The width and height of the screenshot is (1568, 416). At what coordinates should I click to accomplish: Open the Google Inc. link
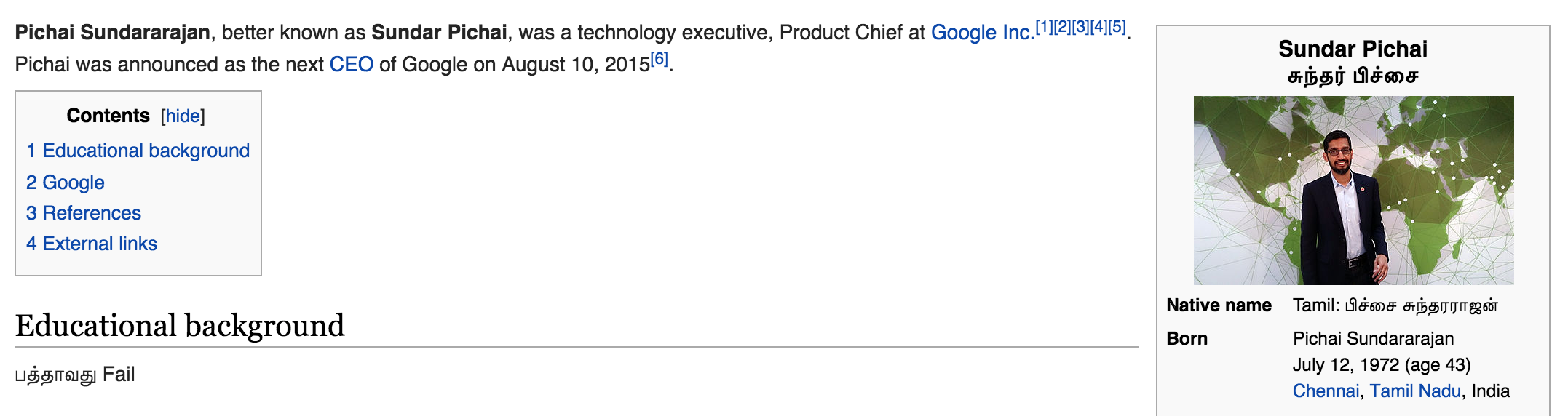click(x=982, y=33)
